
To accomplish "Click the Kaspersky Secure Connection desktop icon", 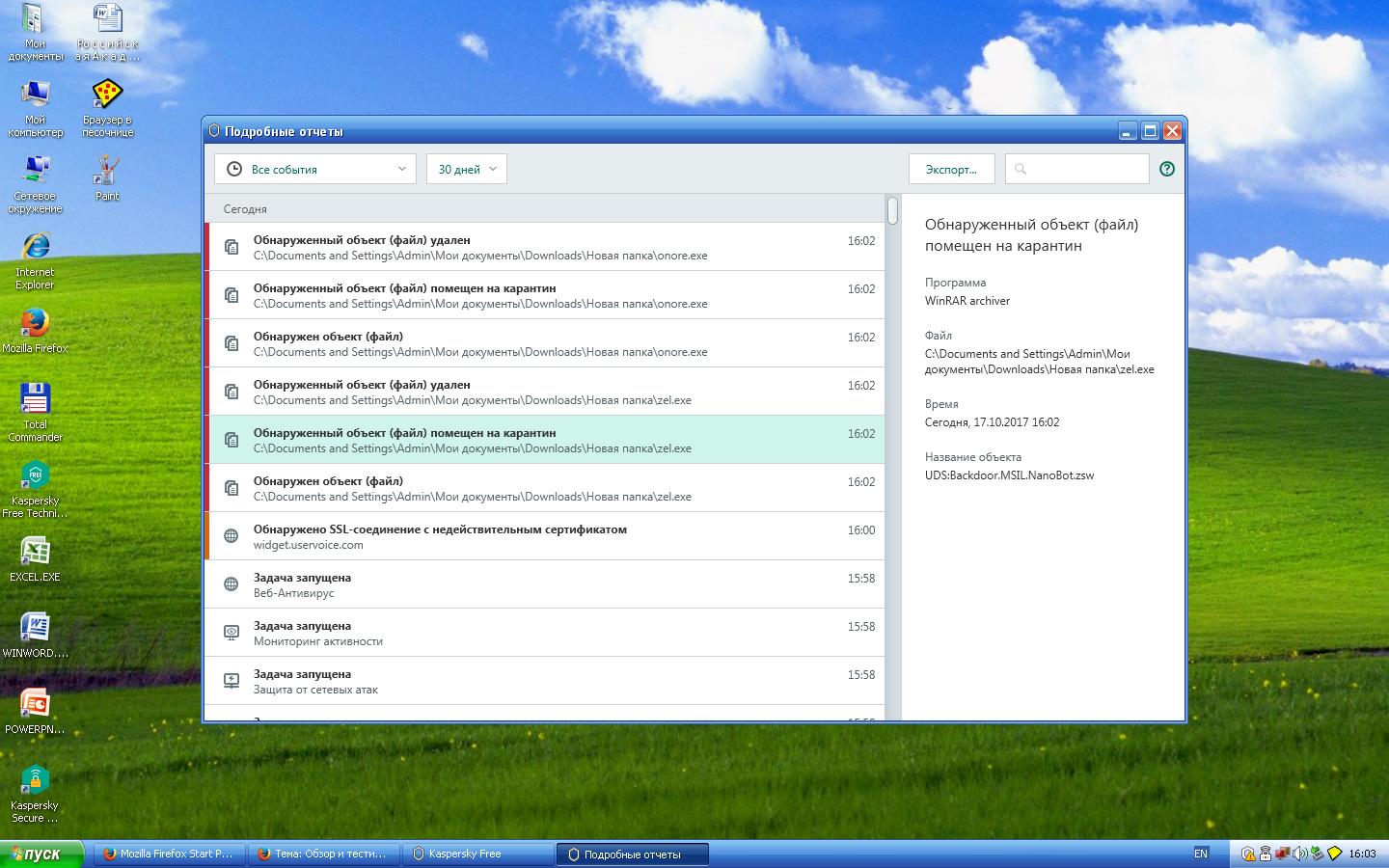I will 35,781.
